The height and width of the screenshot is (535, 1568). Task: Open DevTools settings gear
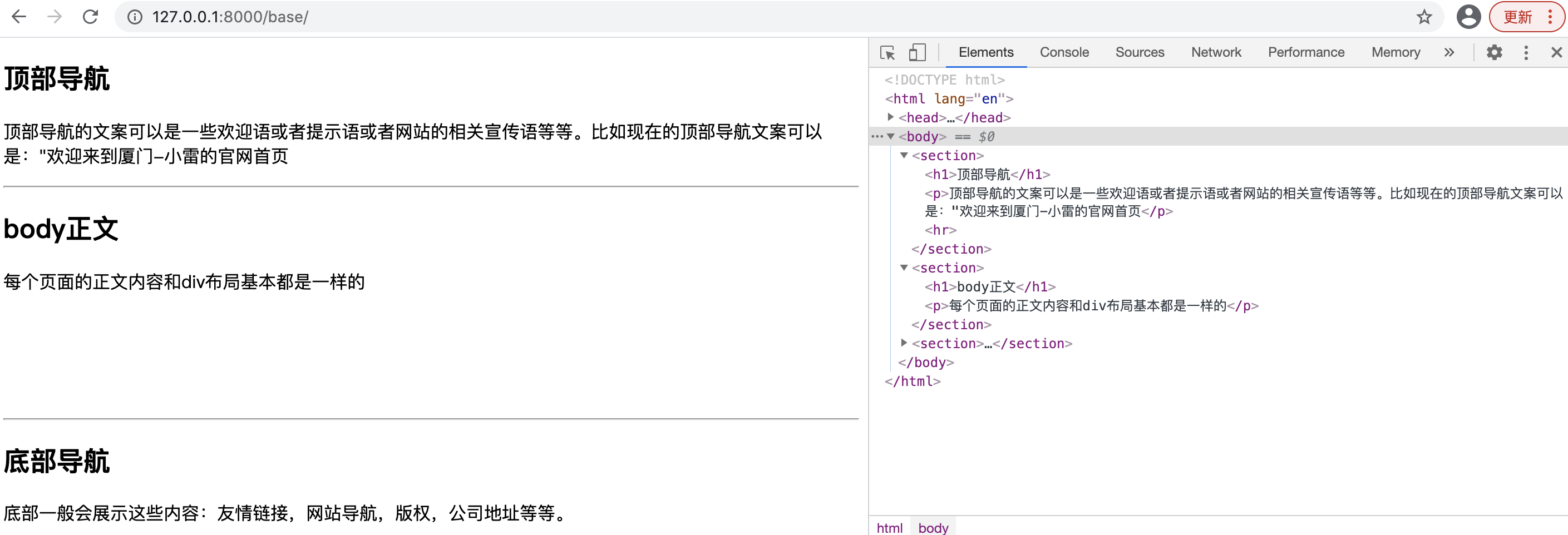pos(1495,53)
